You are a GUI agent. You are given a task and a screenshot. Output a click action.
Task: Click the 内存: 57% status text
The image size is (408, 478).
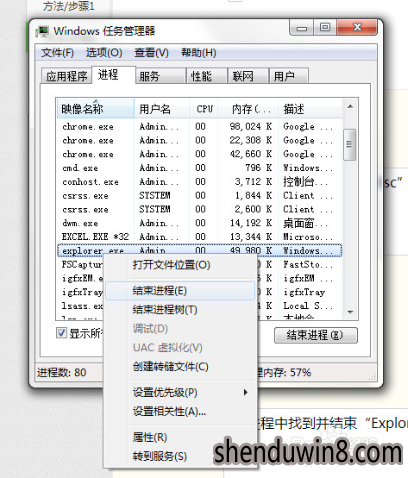(284, 372)
